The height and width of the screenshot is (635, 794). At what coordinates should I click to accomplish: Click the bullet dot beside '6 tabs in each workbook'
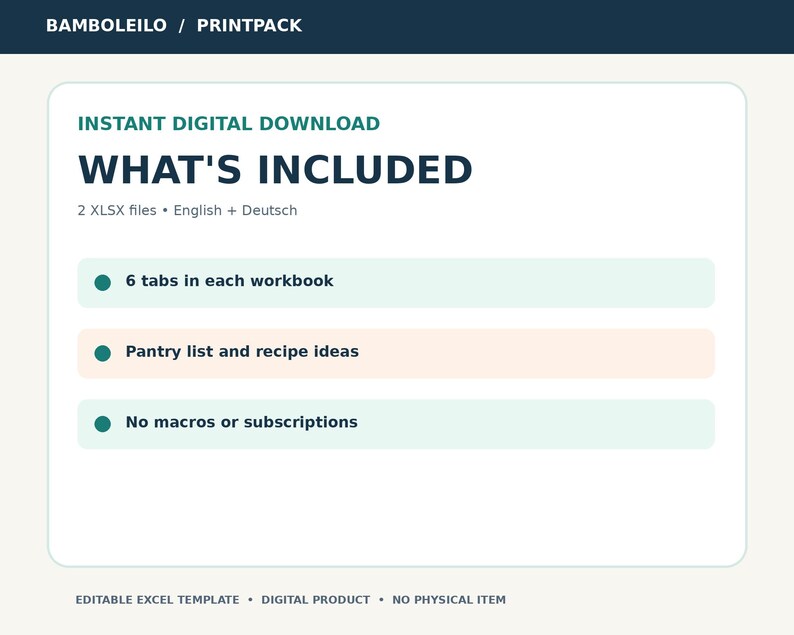(103, 283)
